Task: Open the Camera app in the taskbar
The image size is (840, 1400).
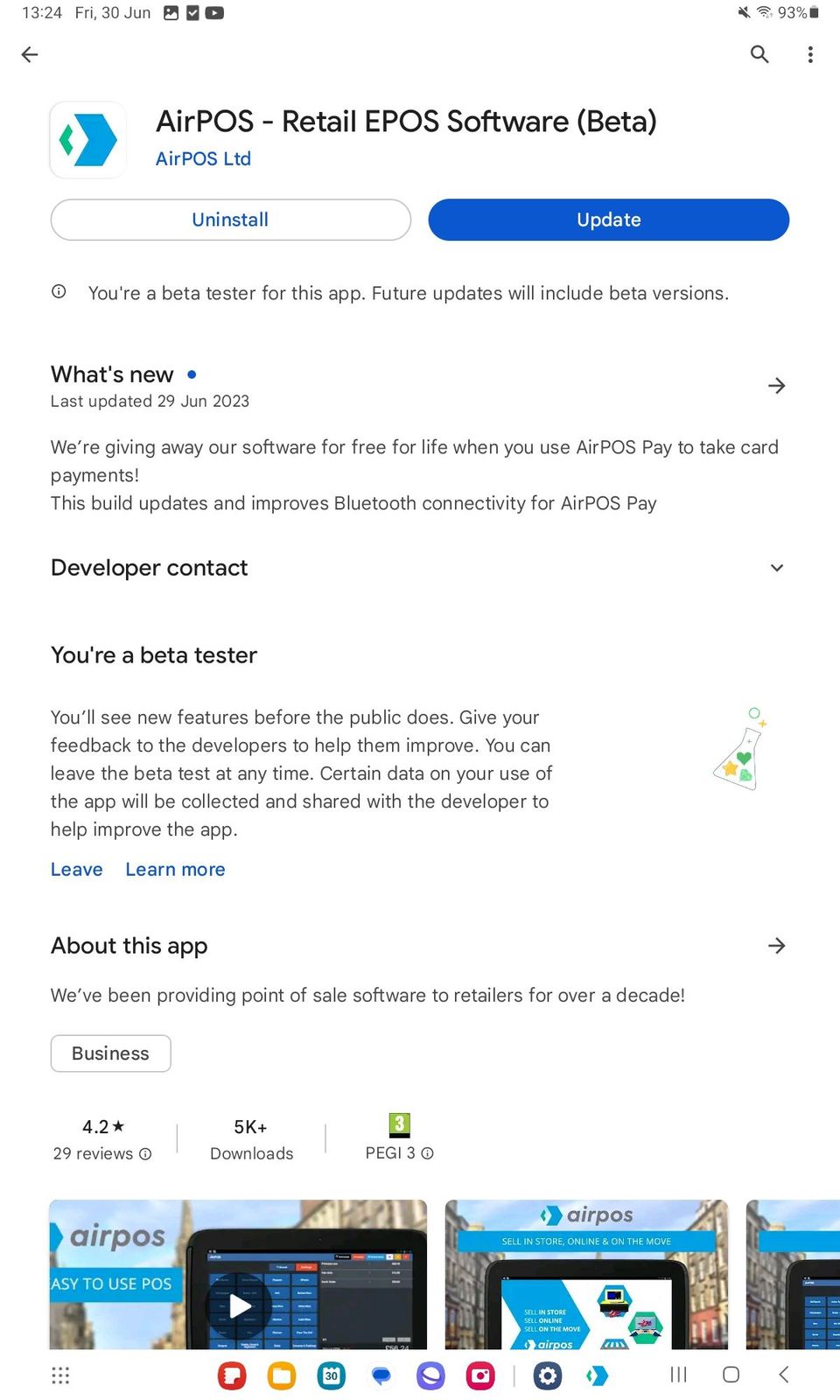Action: [x=480, y=1375]
